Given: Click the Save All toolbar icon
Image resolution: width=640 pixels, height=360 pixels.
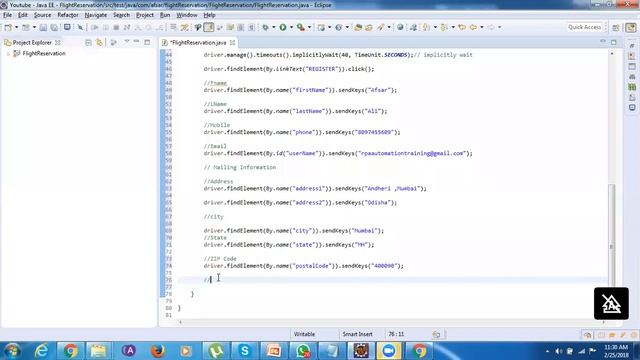Looking at the screenshot, I should coord(54,27).
